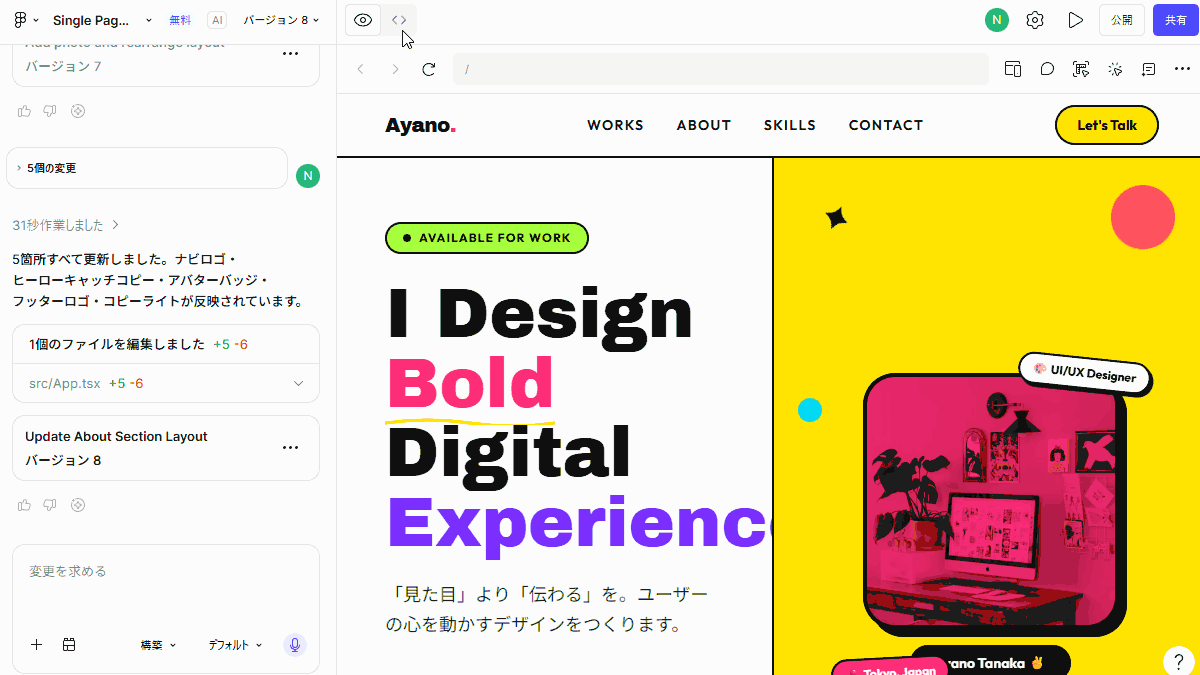
Task: Open more options for バージョン 8 card
Action: pos(291,448)
